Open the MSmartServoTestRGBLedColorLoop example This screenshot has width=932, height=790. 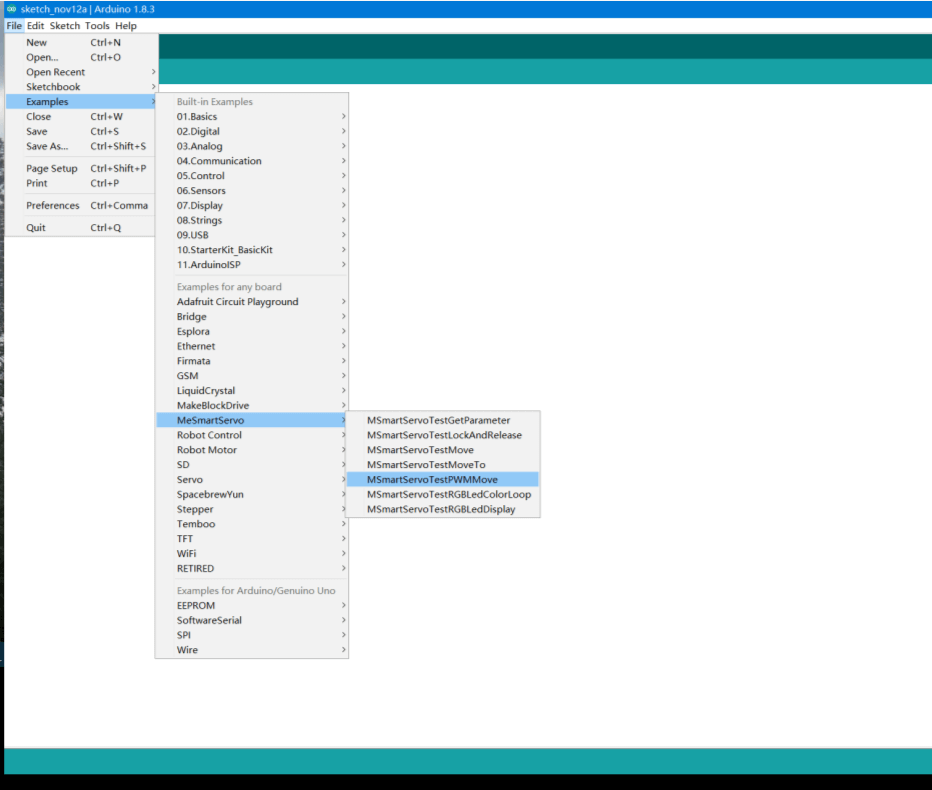click(443, 495)
